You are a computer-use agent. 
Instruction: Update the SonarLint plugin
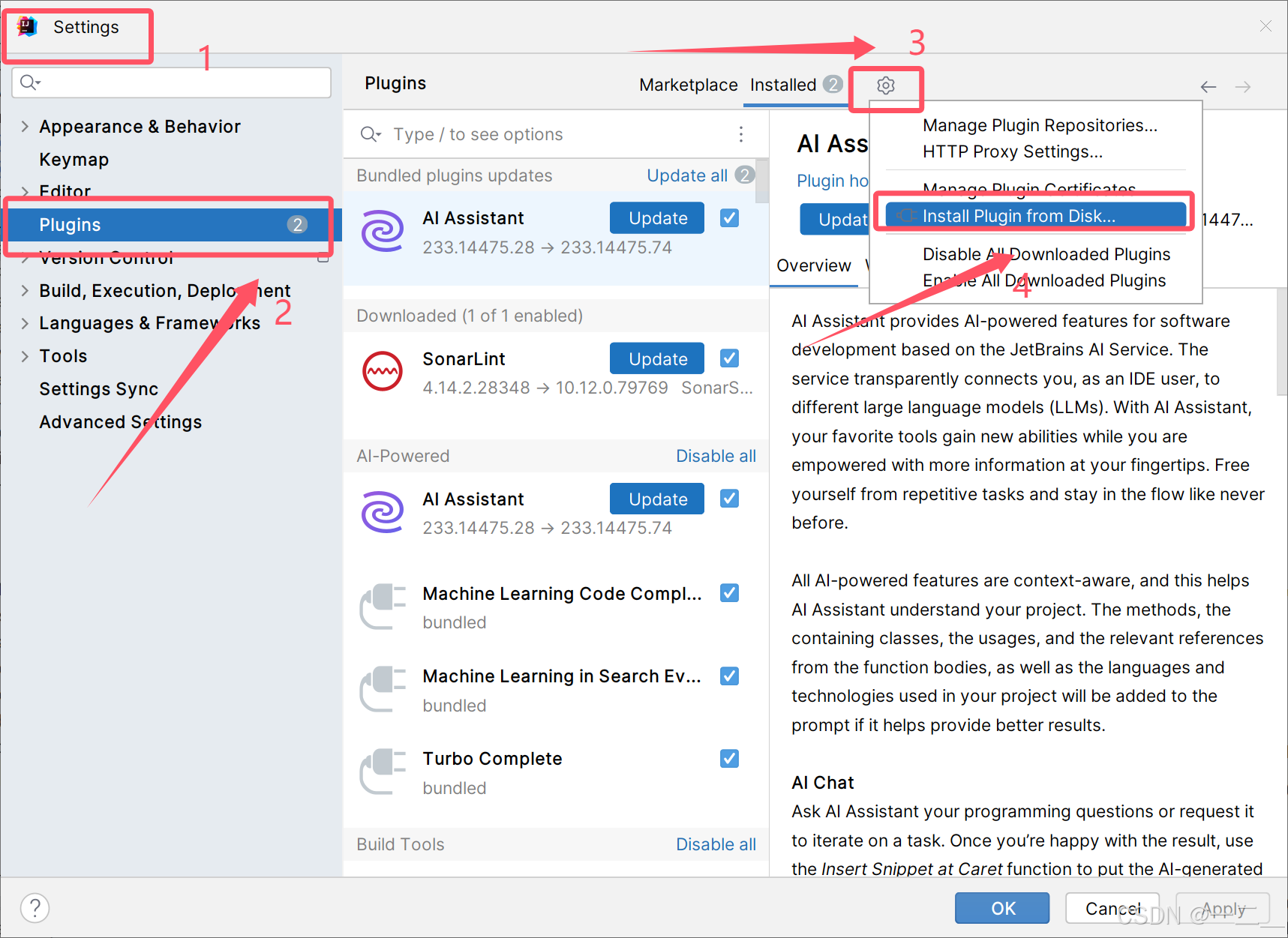point(657,358)
